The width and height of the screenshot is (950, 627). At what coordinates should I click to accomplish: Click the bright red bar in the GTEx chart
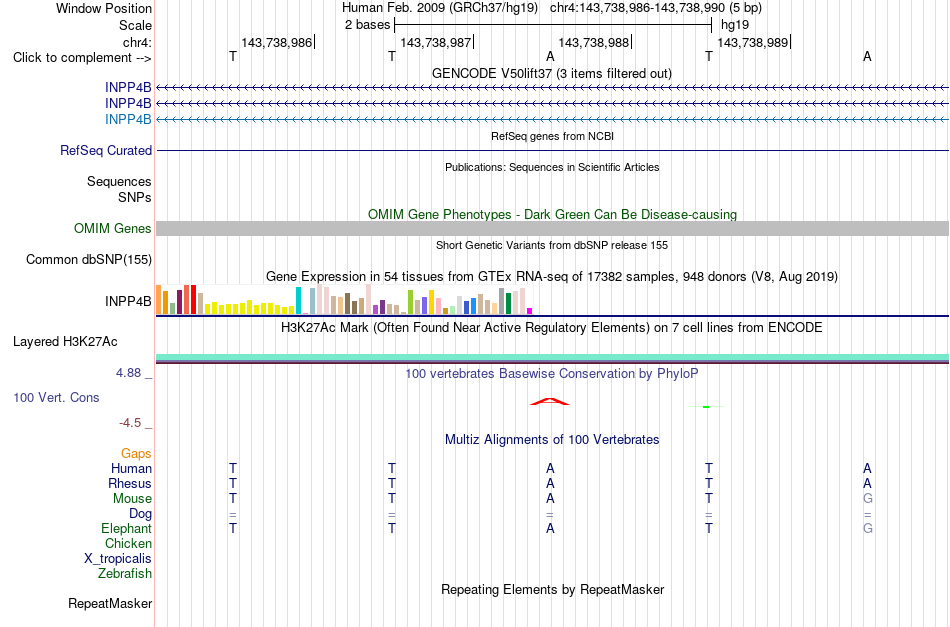pos(193,299)
